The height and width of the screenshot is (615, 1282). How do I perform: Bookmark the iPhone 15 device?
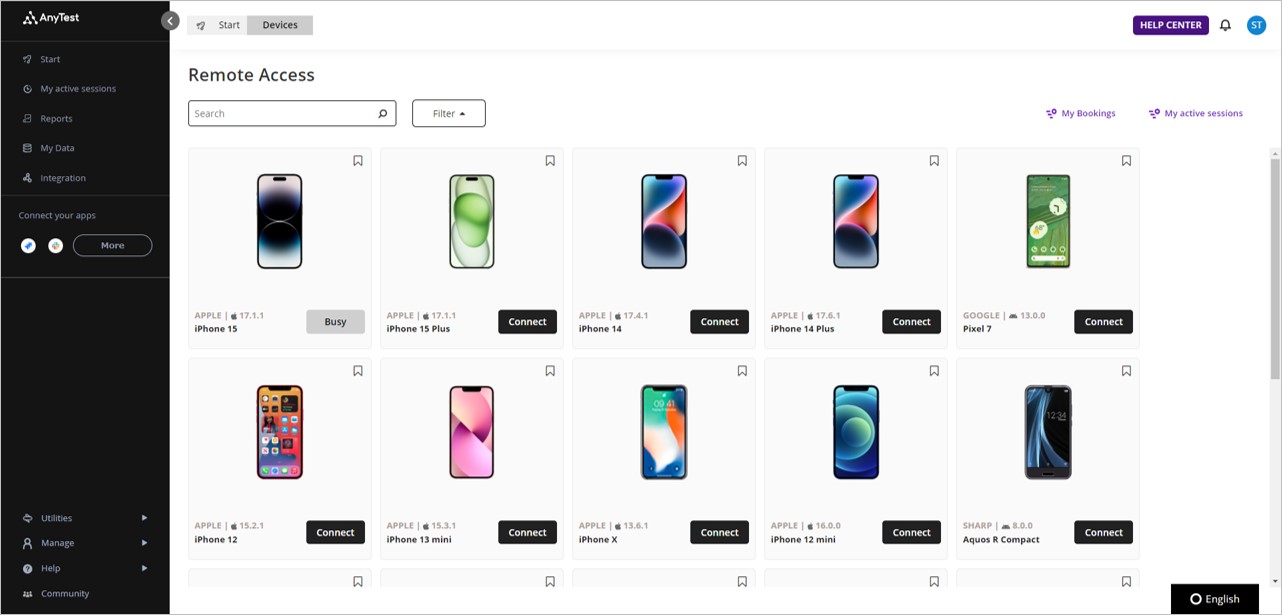tap(358, 161)
